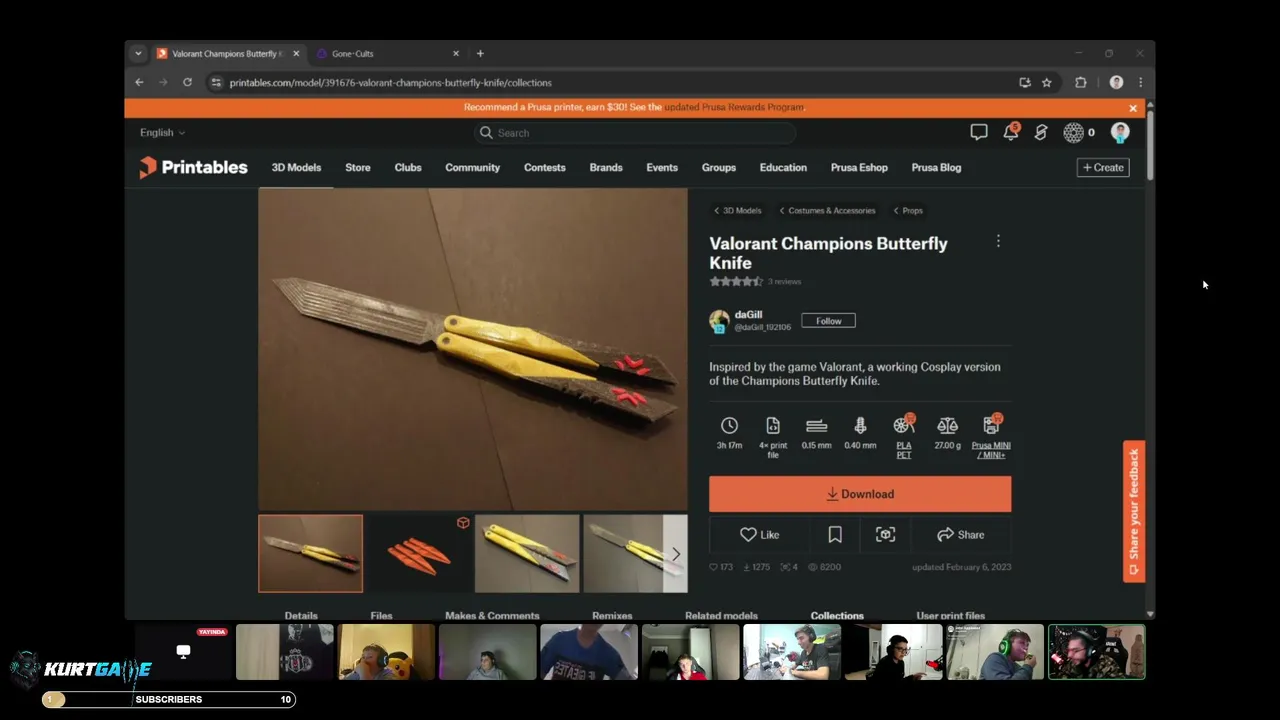Open the Share your feedback side tab
The height and width of the screenshot is (720, 1280).
(x=1134, y=511)
